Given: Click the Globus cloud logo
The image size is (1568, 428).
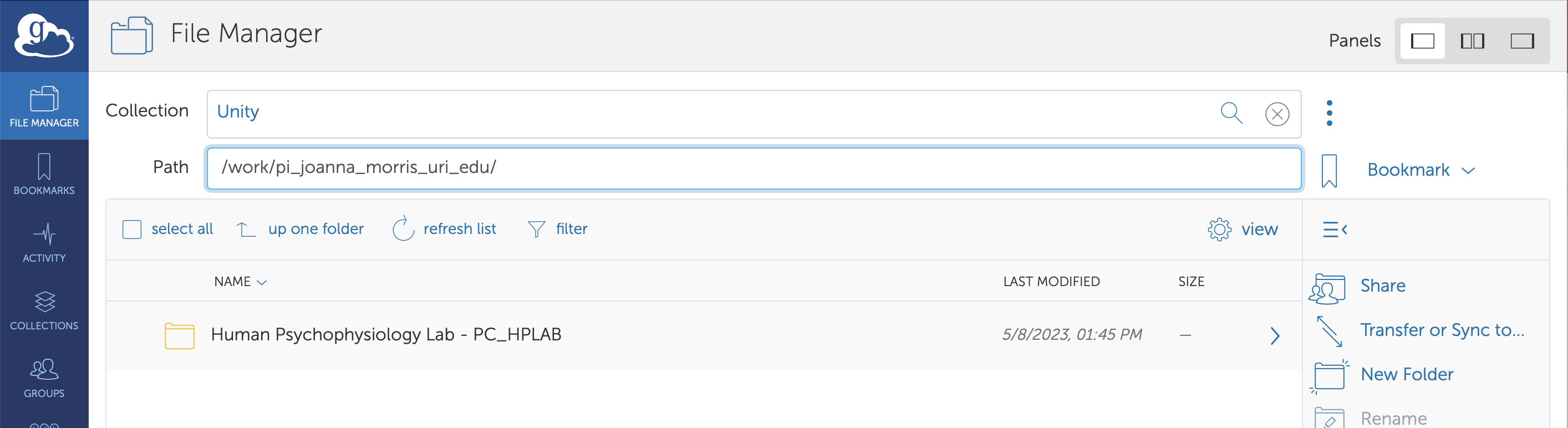Looking at the screenshot, I should click(44, 35).
